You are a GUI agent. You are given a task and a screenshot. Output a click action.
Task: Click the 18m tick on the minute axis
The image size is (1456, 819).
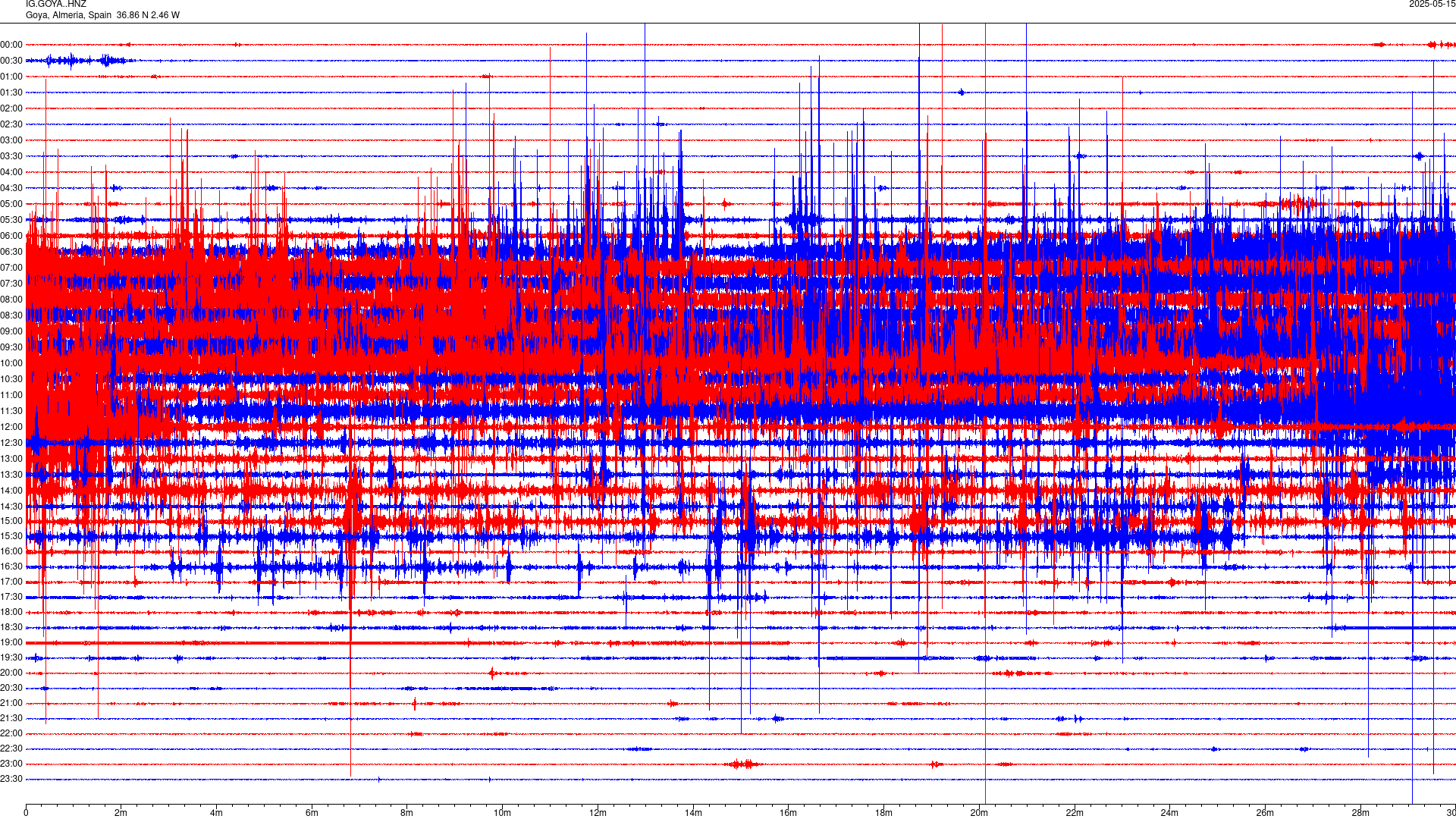pos(883,813)
